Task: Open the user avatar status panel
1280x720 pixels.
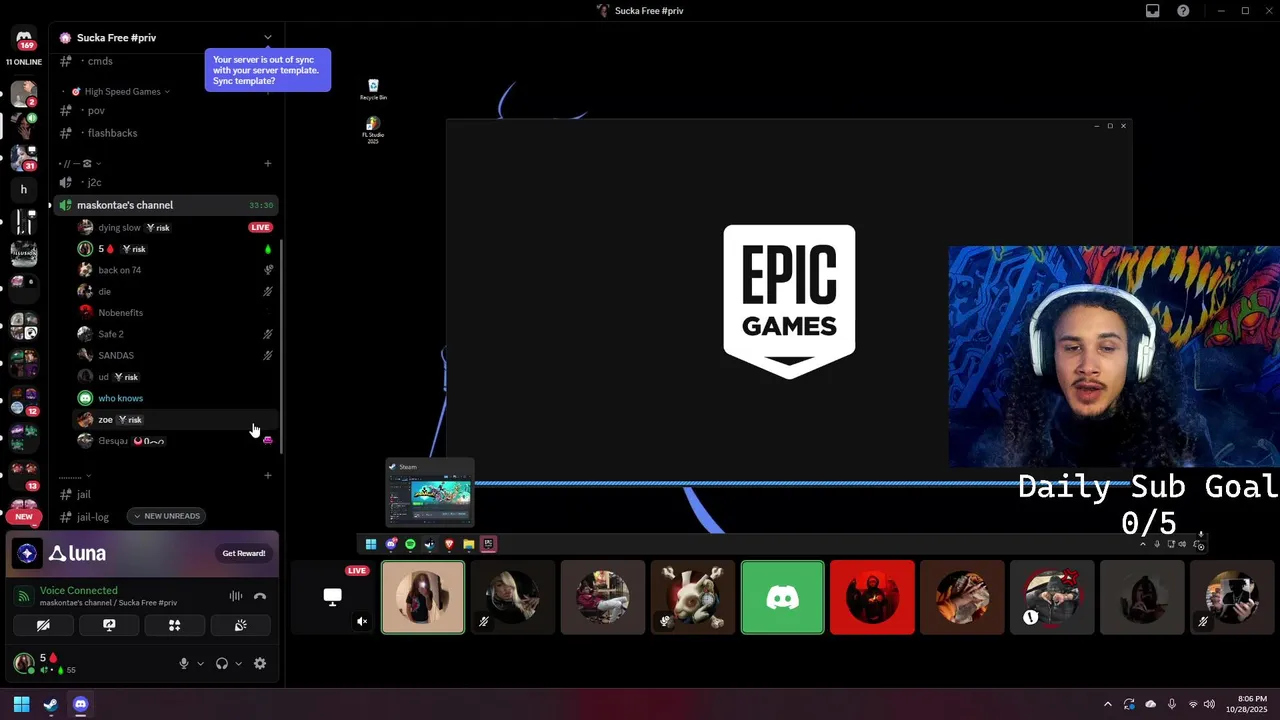Action: tap(24, 663)
